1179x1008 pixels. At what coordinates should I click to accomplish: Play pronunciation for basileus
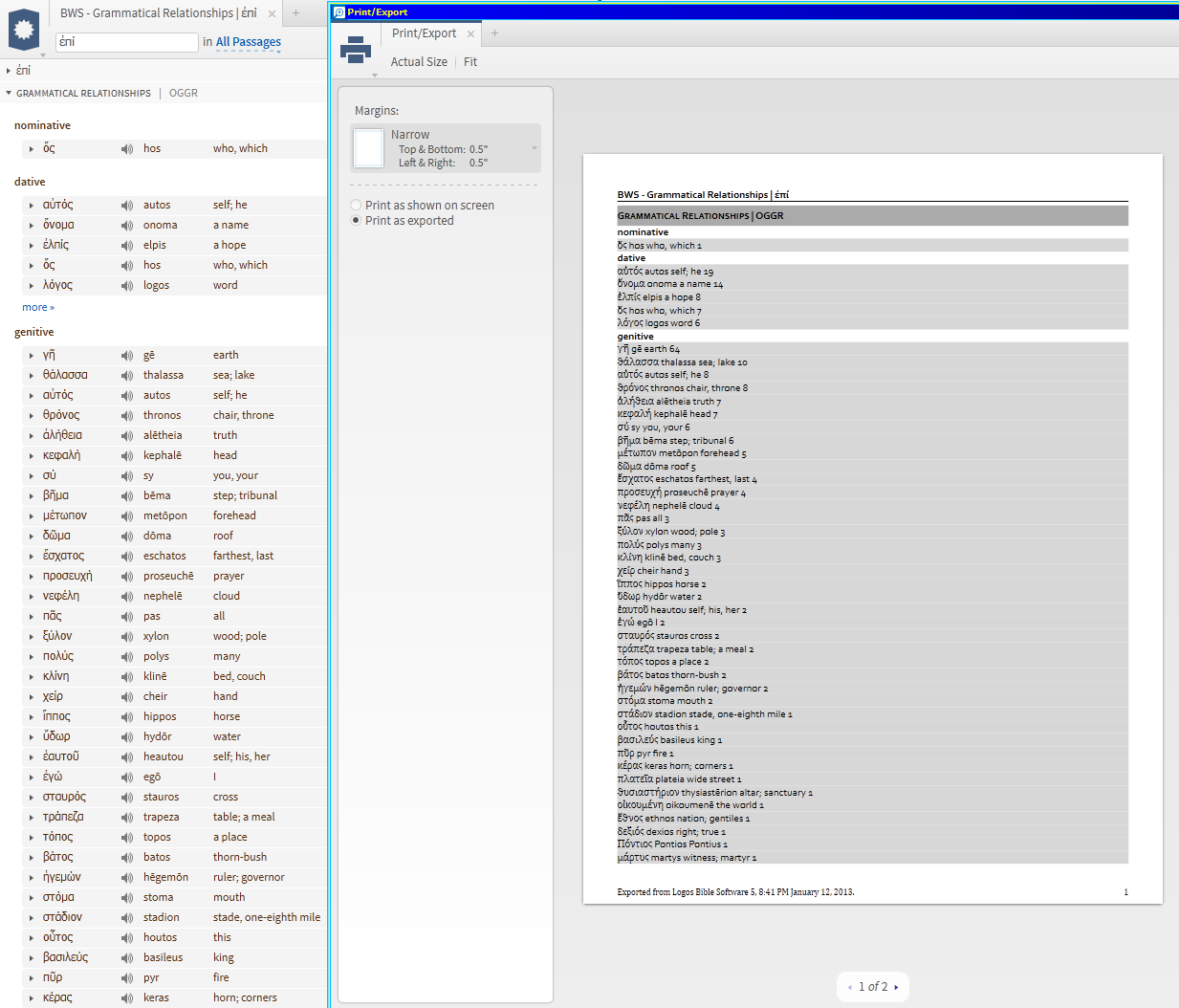coord(127,958)
